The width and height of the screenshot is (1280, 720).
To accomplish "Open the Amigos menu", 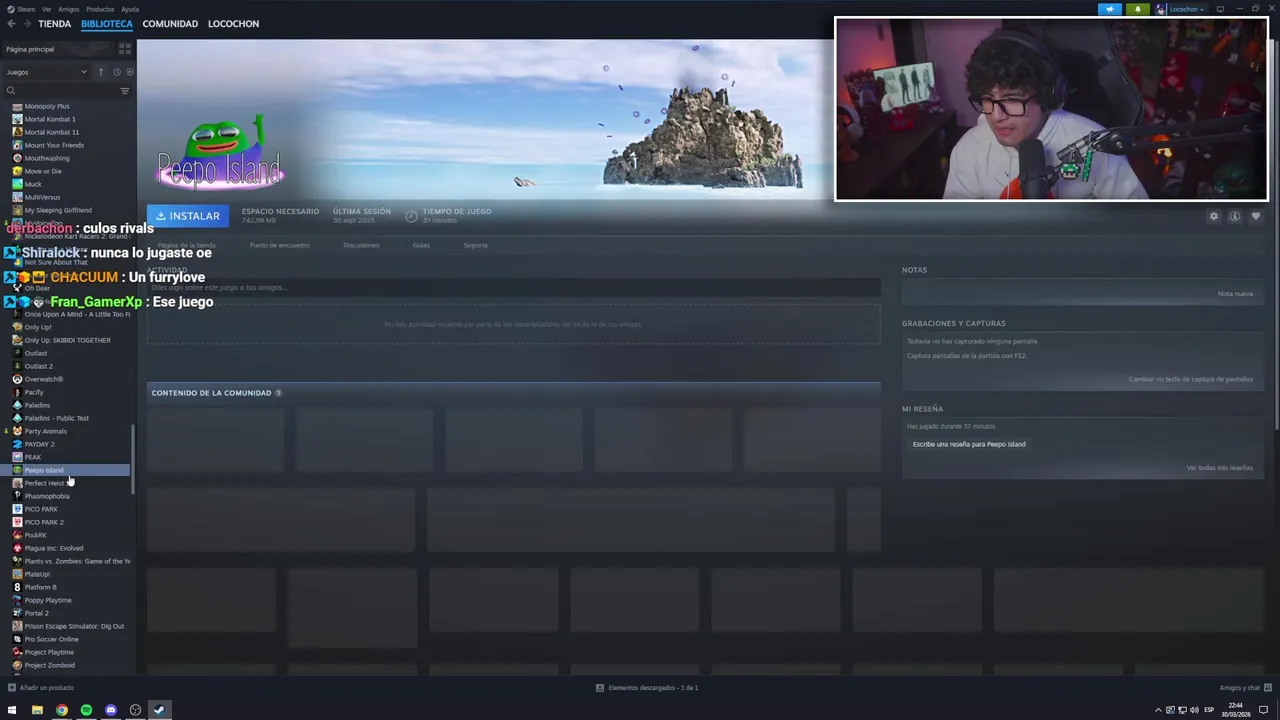I will click(68, 9).
